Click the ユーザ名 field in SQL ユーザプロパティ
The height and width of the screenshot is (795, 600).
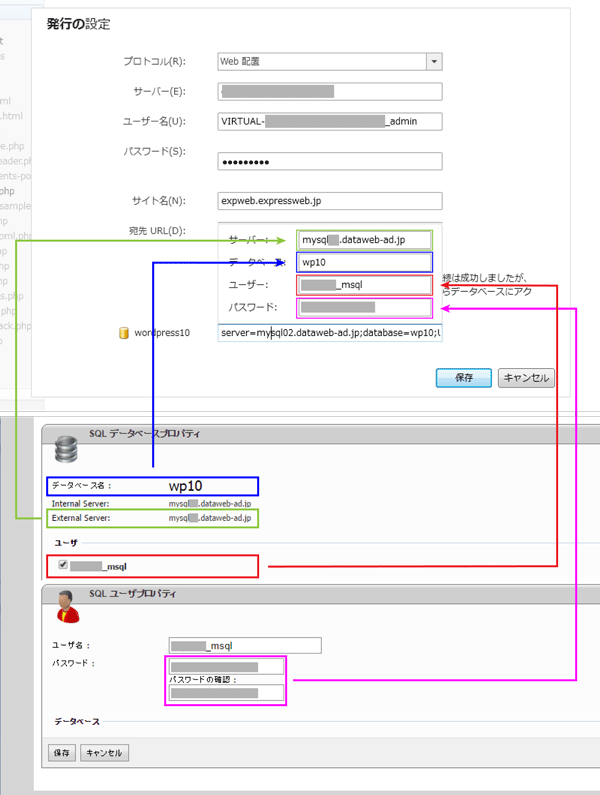[245, 645]
